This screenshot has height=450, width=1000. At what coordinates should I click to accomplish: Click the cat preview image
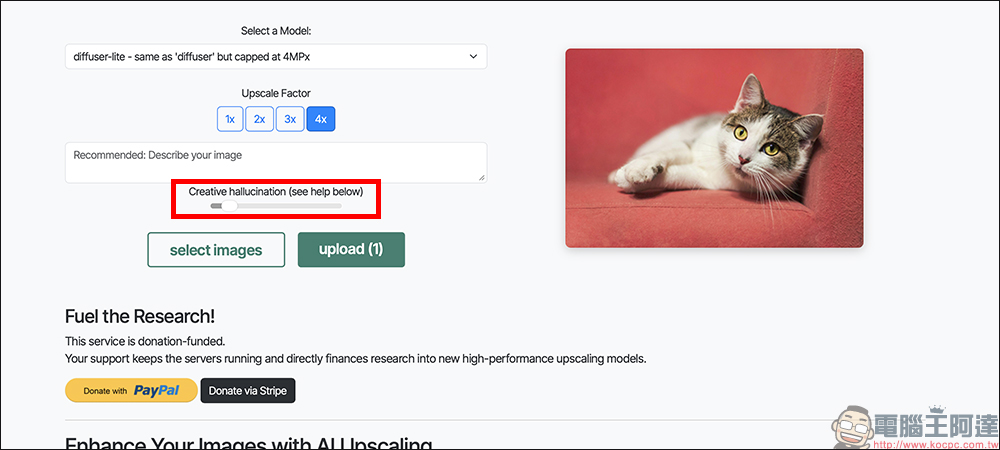coord(714,148)
